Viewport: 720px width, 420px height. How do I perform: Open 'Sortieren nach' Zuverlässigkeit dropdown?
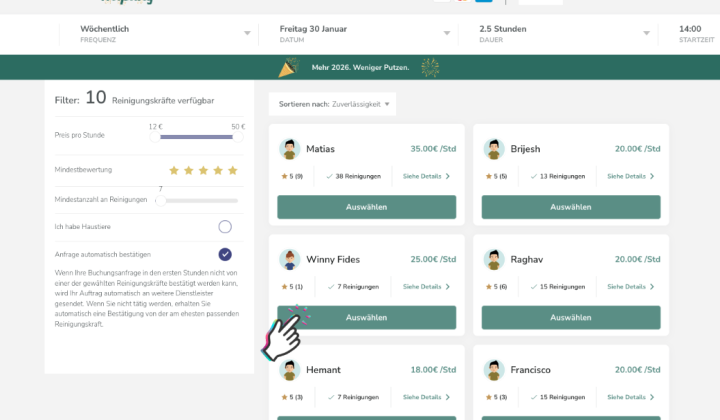[x=332, y=104]
